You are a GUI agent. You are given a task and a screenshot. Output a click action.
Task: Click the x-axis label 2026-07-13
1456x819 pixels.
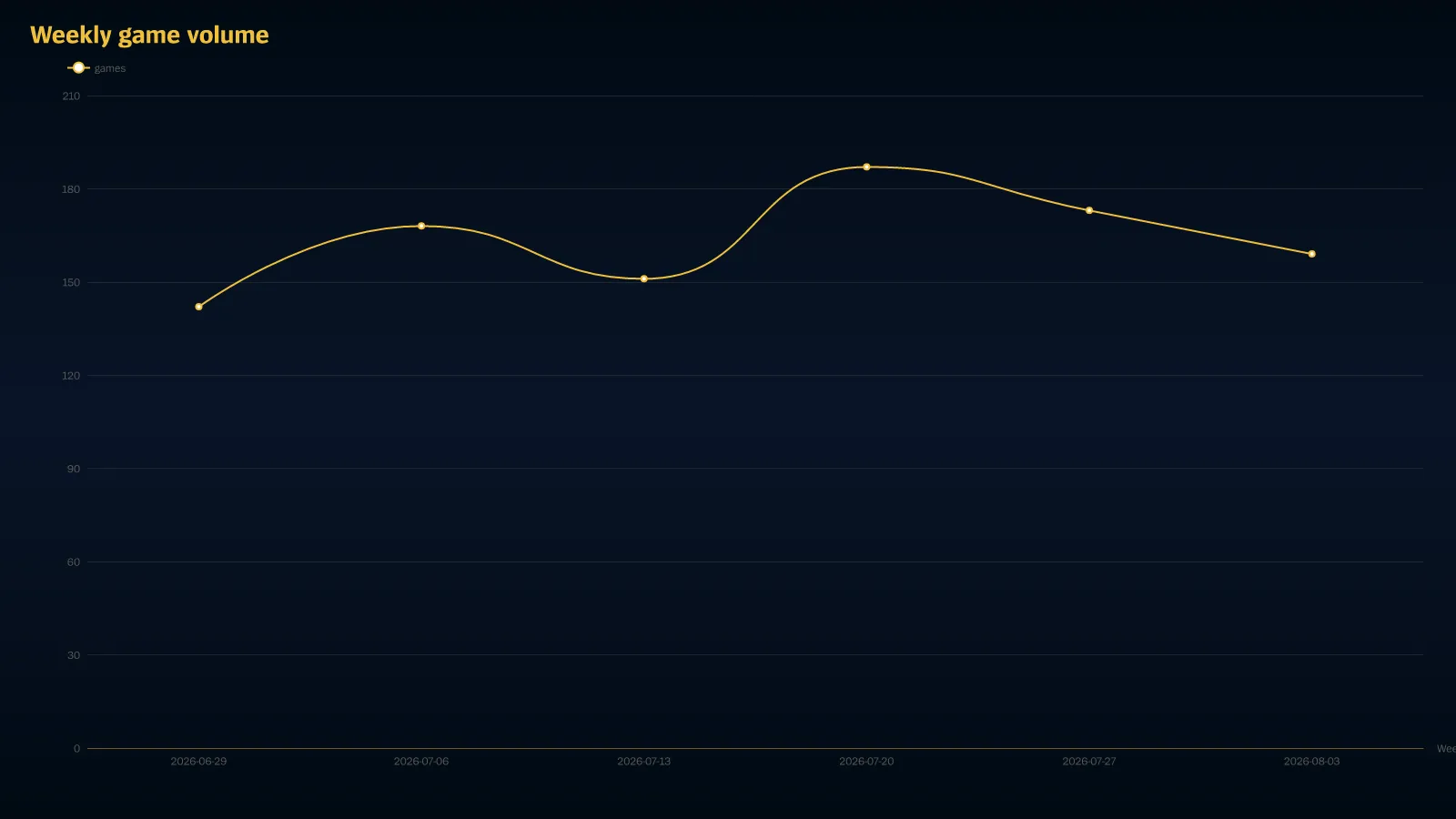644,762
